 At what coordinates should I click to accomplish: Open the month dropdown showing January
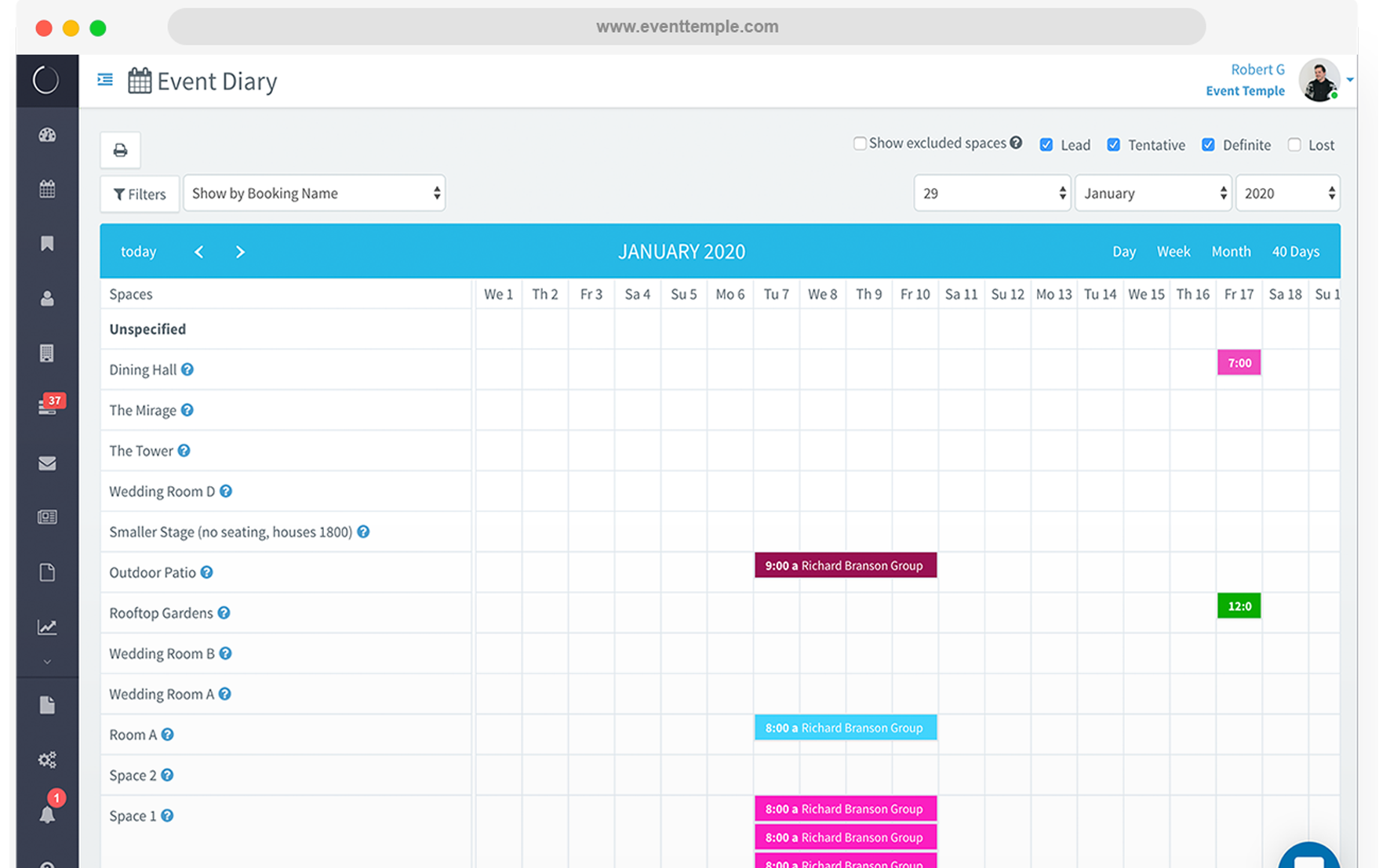click(1153, 193)
